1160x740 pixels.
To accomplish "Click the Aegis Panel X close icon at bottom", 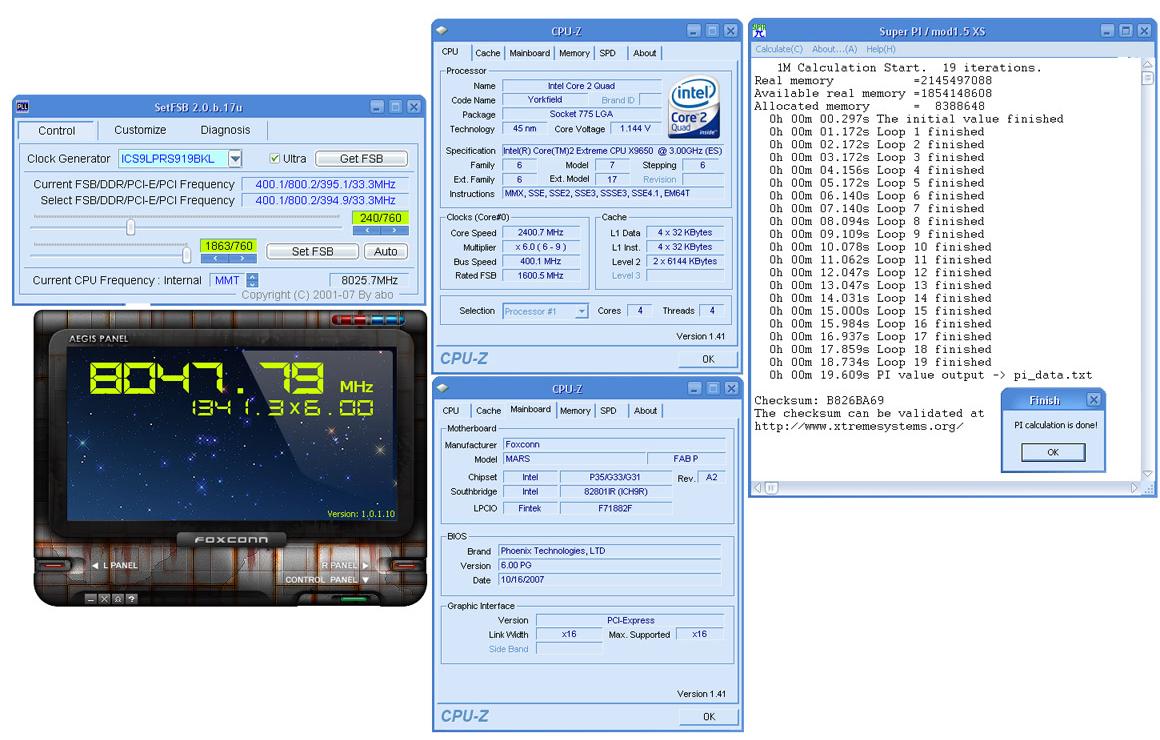I will [104, 599].
